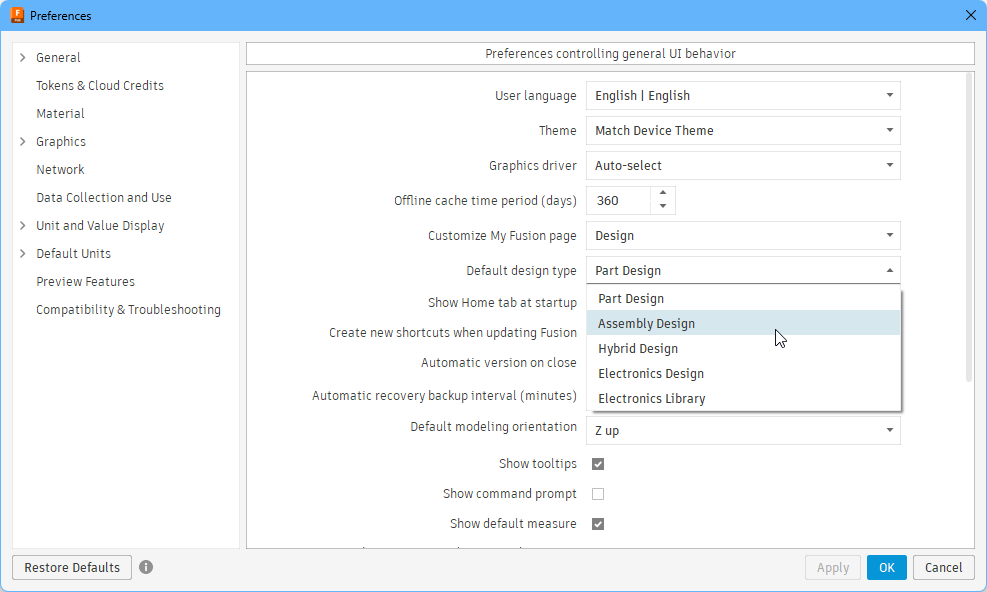The width and height of the screenshot is (987, 592).
Task: Expand the General tree section
Action: click(x=23, y=58)
